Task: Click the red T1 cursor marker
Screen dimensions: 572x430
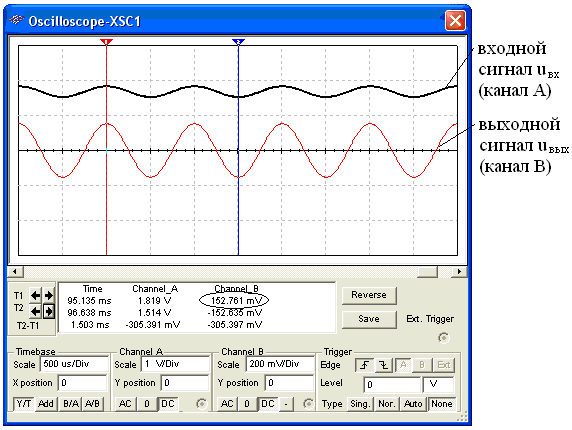Action: pos(106,42)
